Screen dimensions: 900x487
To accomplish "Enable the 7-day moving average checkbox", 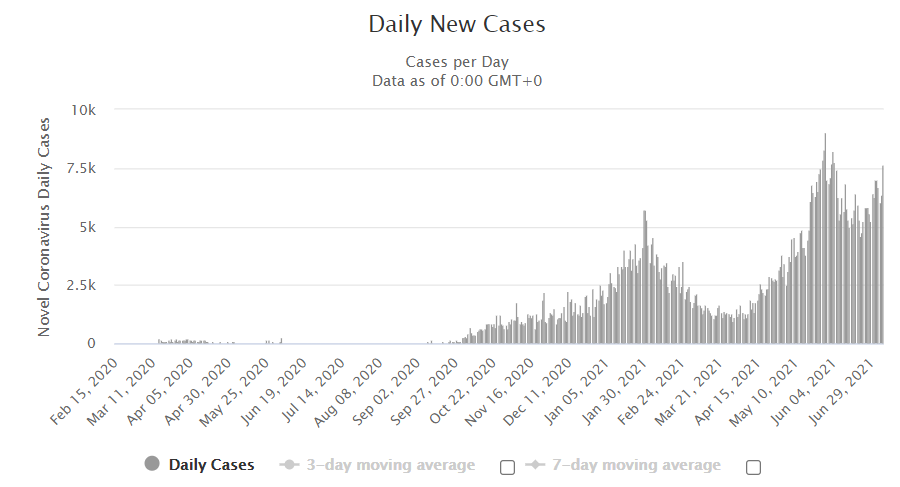I will pos(753,467).
